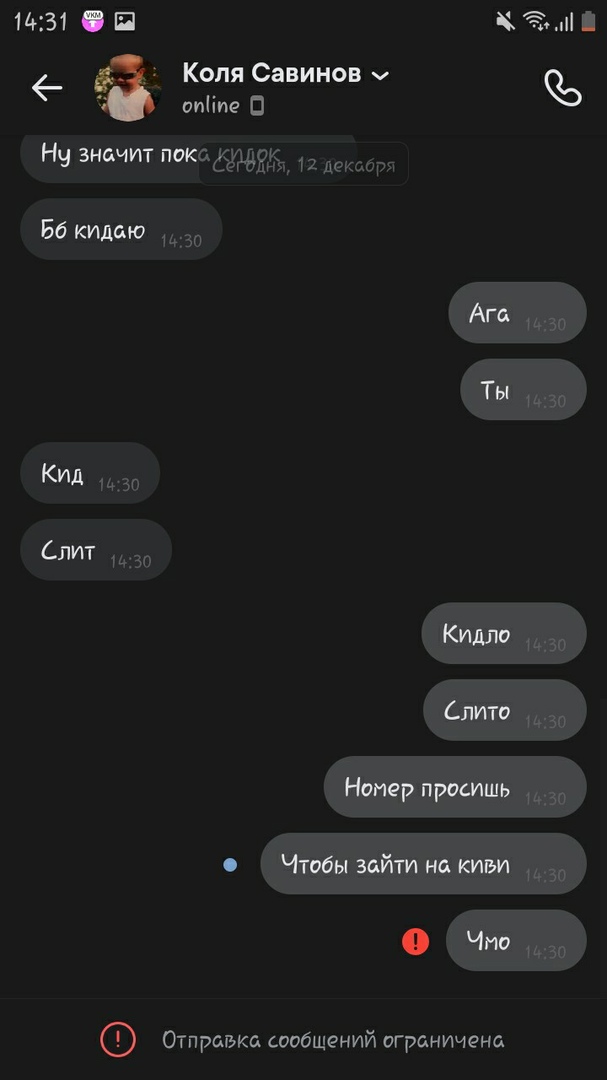Open the VKM notification icon in status bar
This screenshot has height=1080, width=607.
[x=93, y=21]
